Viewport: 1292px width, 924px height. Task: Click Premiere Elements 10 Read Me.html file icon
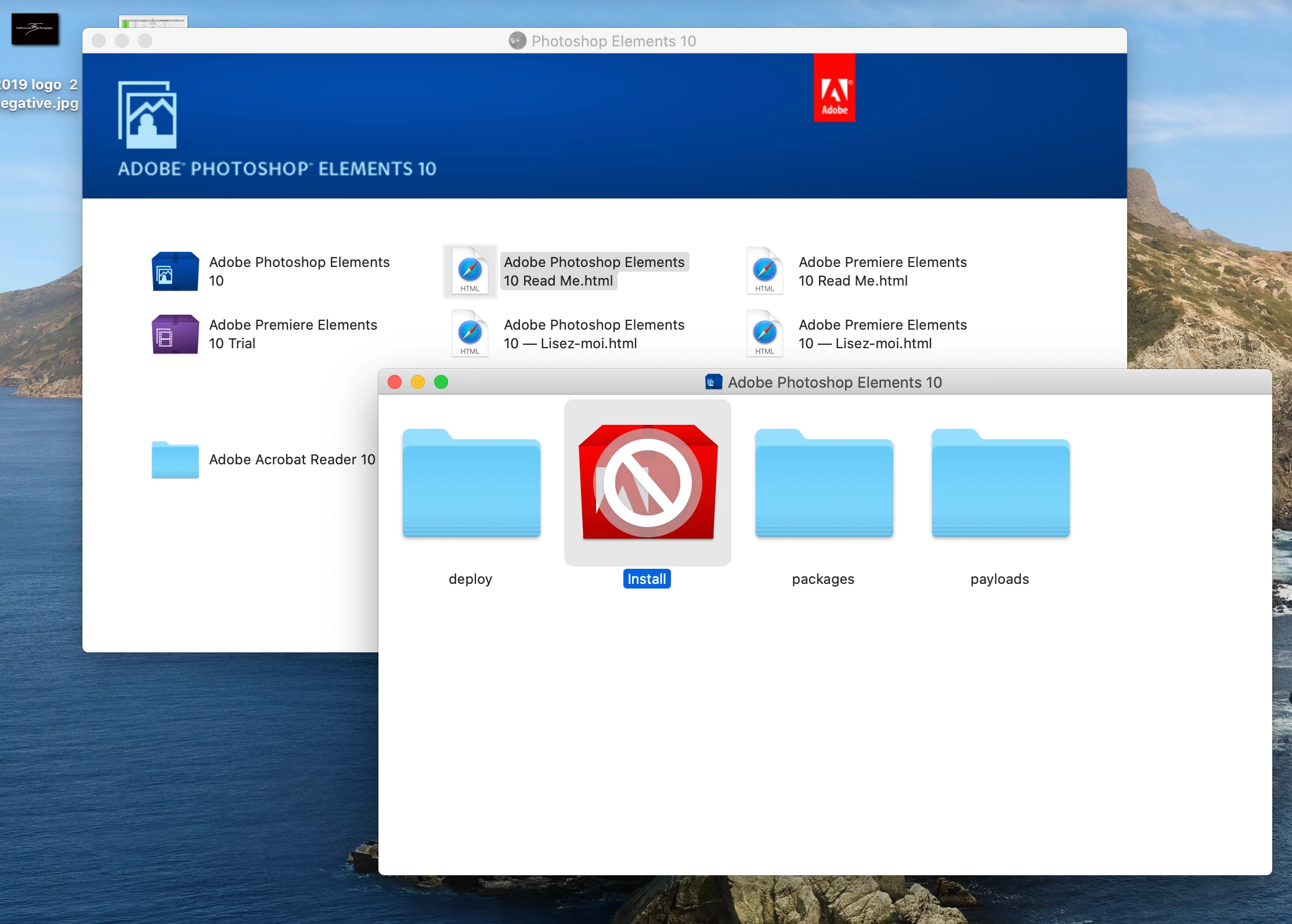764,271
